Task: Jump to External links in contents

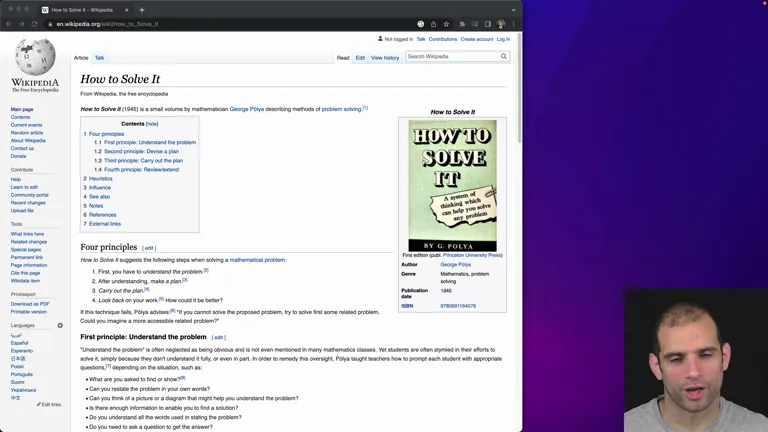Action: (x=105, y=224)
